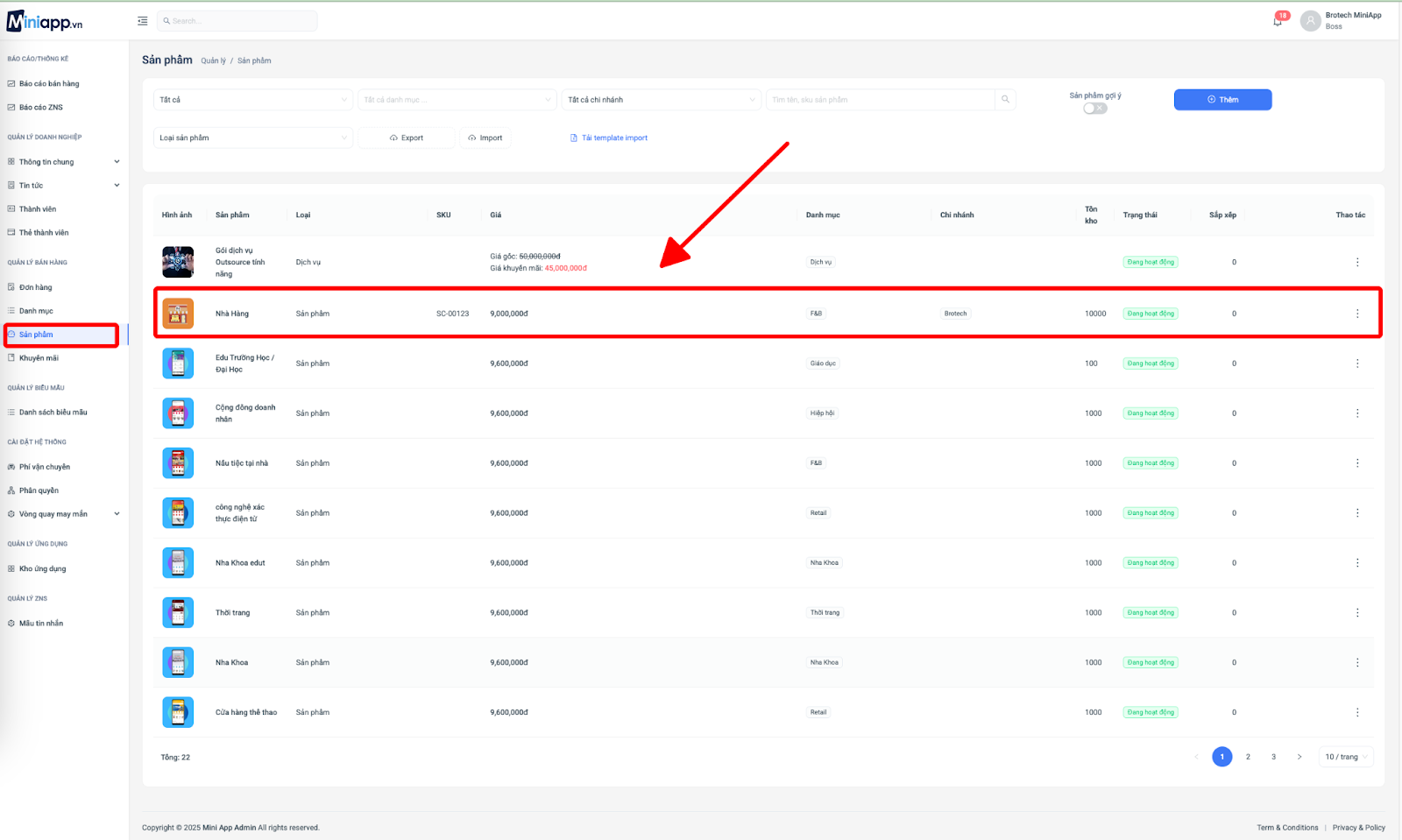This screenshot has height=840, width=1402.
Task: Toggle the Sản phẩm gợi ý switch
Action: coord(1095,109)
